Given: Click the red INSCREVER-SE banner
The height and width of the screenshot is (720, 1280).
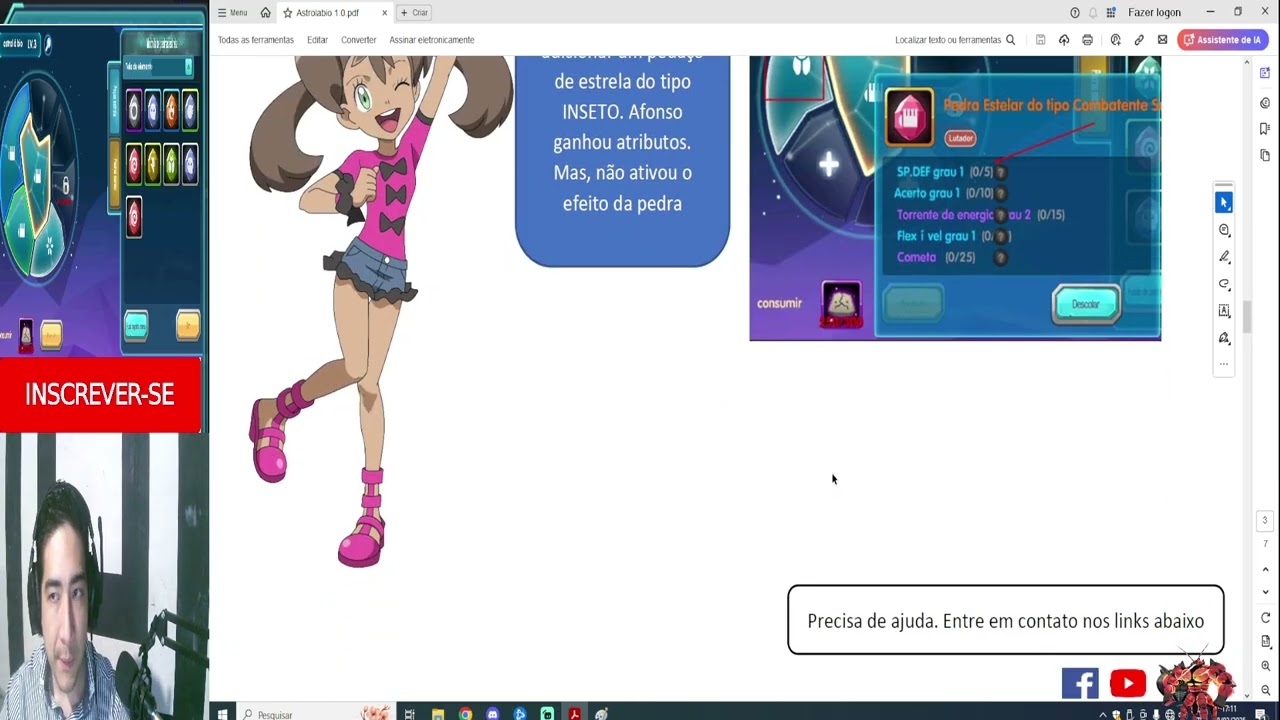Looking at the screenshot, I should pyautogui.click(x=100, y=395).
